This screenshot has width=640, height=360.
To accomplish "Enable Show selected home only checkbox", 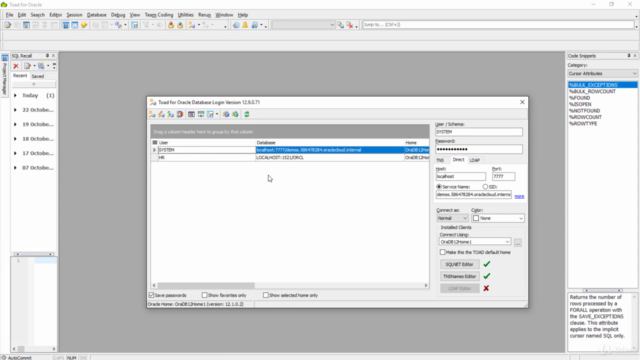I will coord(266,295).
